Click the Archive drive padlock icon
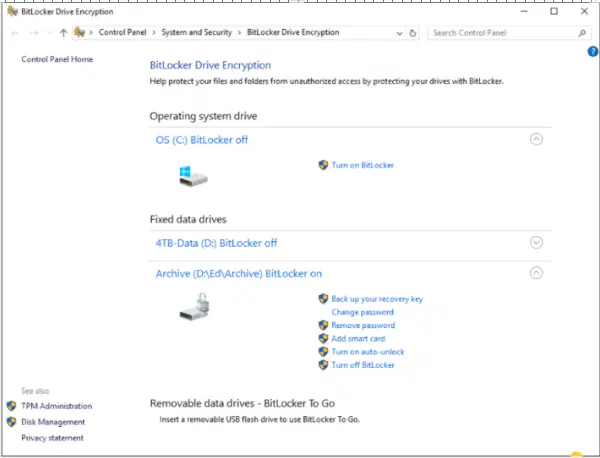600x458 pixels. click(x=195, y=306)
